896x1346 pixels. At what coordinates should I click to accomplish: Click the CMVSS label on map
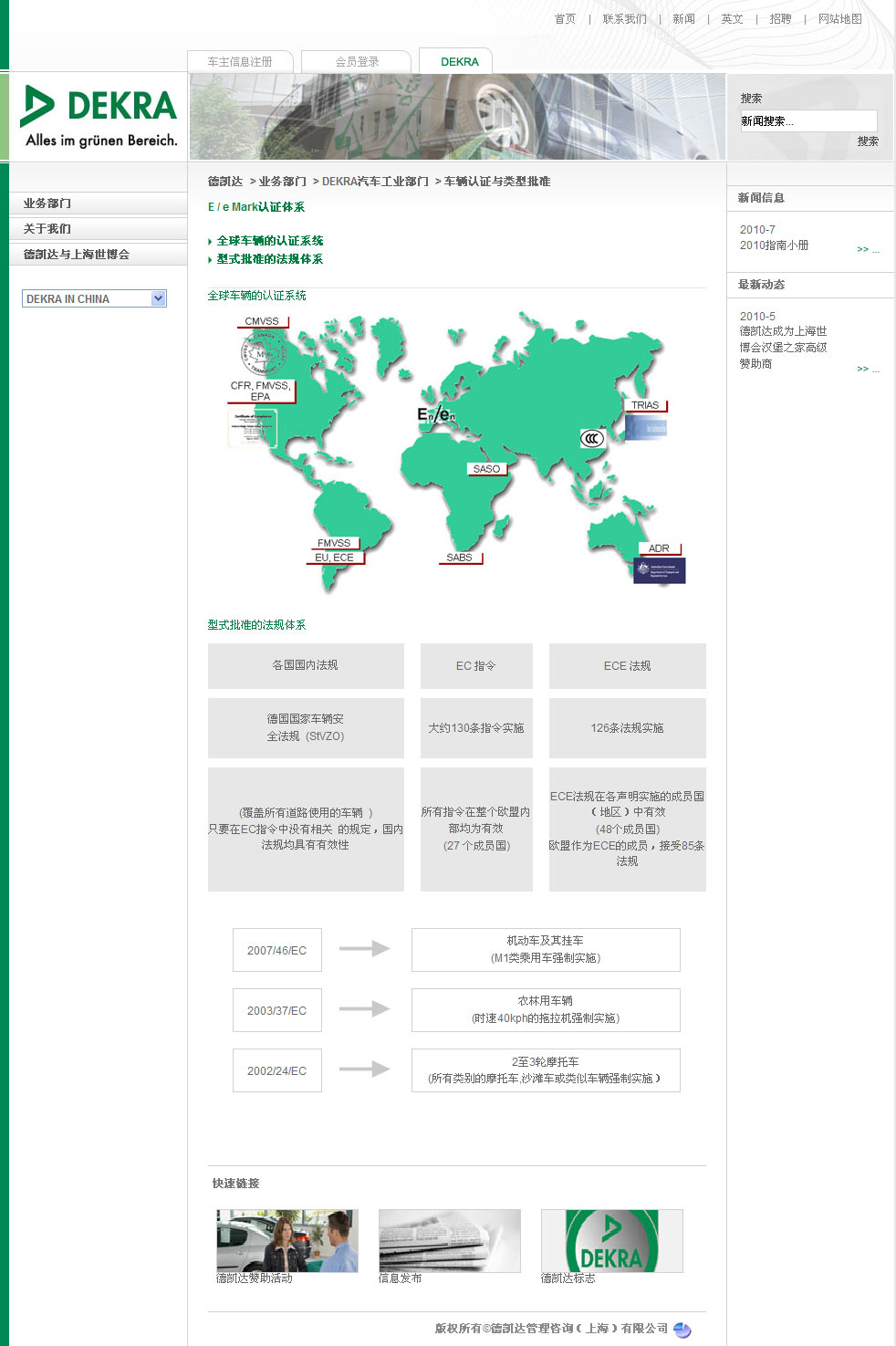[x=262, y=321]
